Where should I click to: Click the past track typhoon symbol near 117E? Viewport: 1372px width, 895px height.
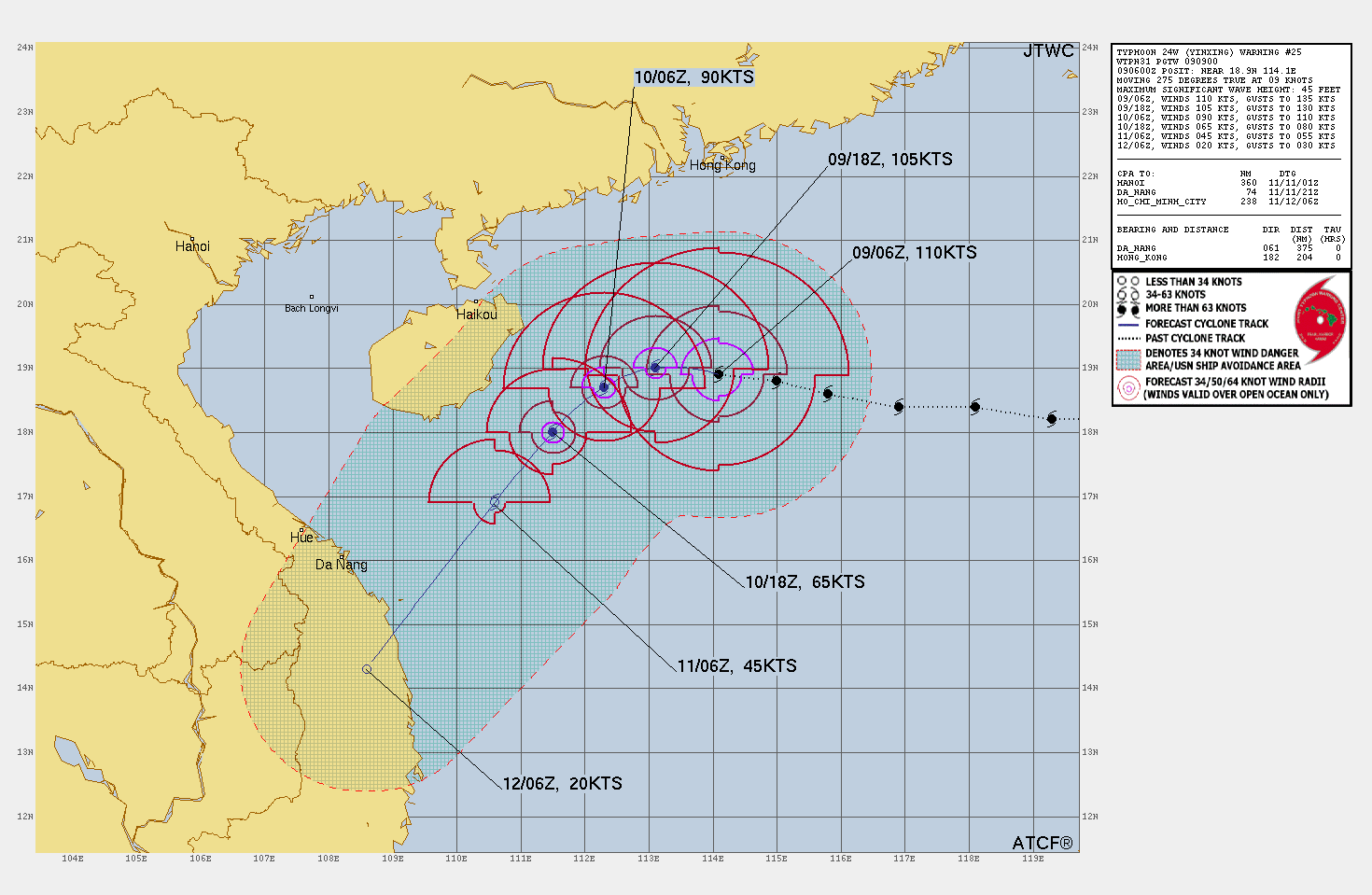coord(898,407)
